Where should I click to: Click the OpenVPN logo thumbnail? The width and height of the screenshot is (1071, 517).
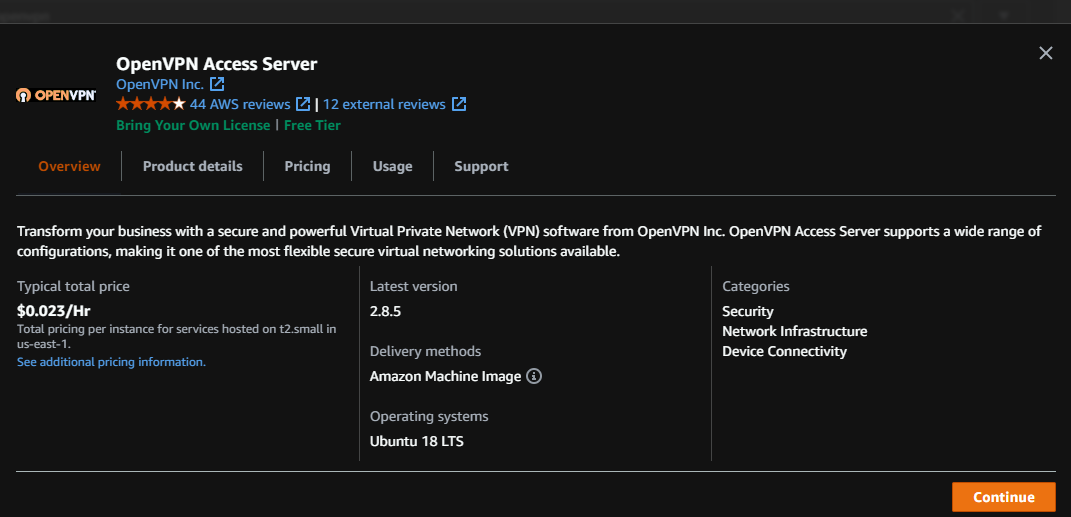coord(56,95)
